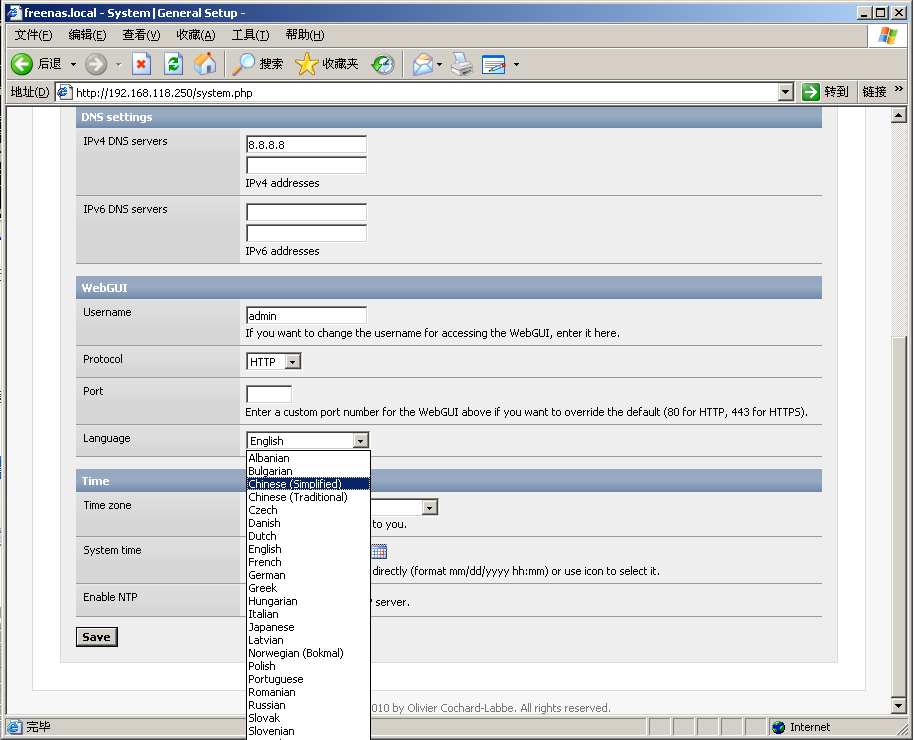This screenshot has width=914, height=740.
Task: Click the page scrollbar up arrow
Action: point(898,115)
